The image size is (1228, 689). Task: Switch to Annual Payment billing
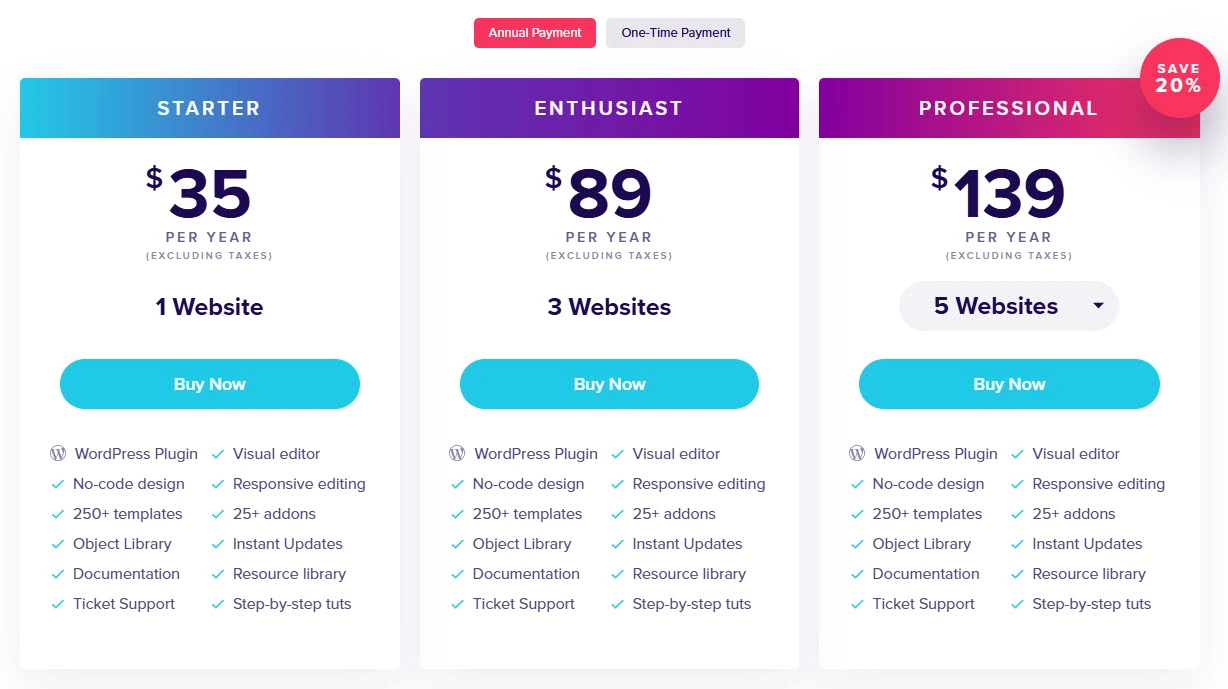click(535, 33)
